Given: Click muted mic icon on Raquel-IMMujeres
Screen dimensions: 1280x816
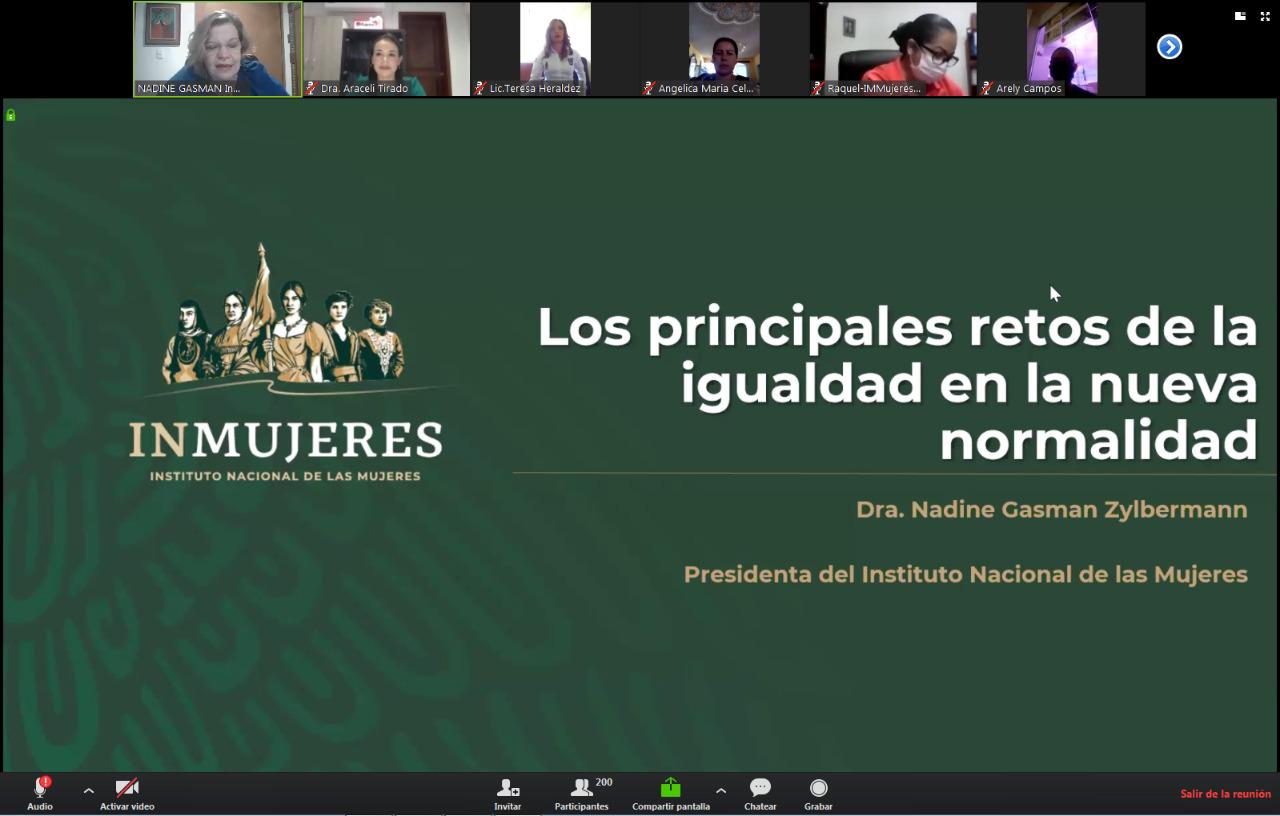Looking at the screenshot, I should pyautogui.click(x=818, y=88).
